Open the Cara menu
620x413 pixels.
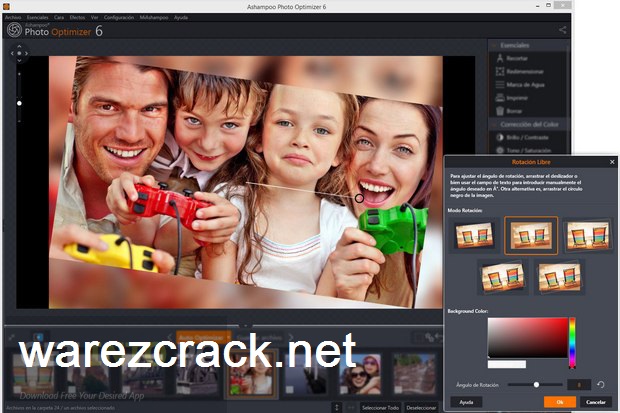(x=59, y=17)
